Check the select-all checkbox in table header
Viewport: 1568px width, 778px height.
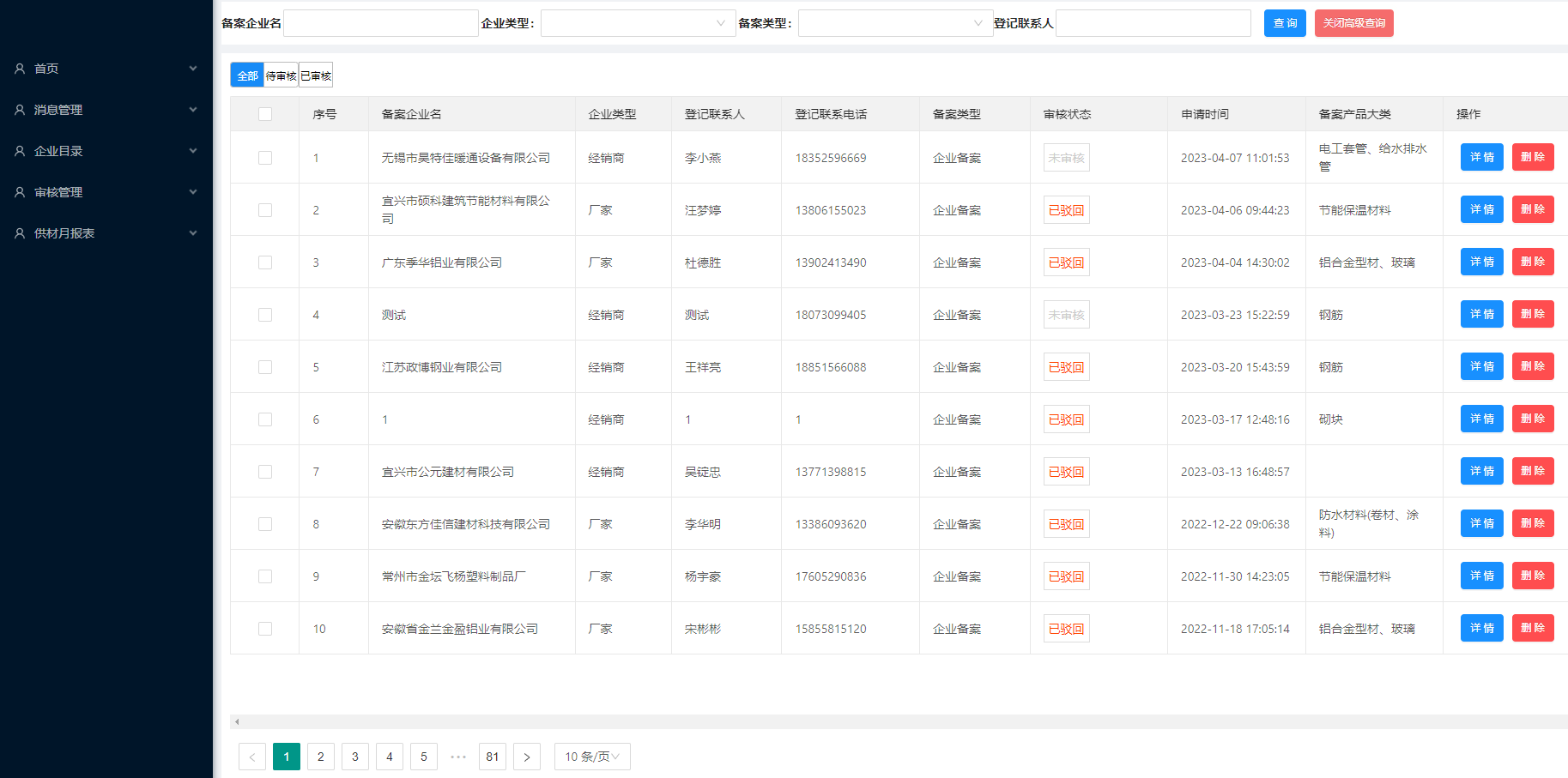tap(265, 114)
